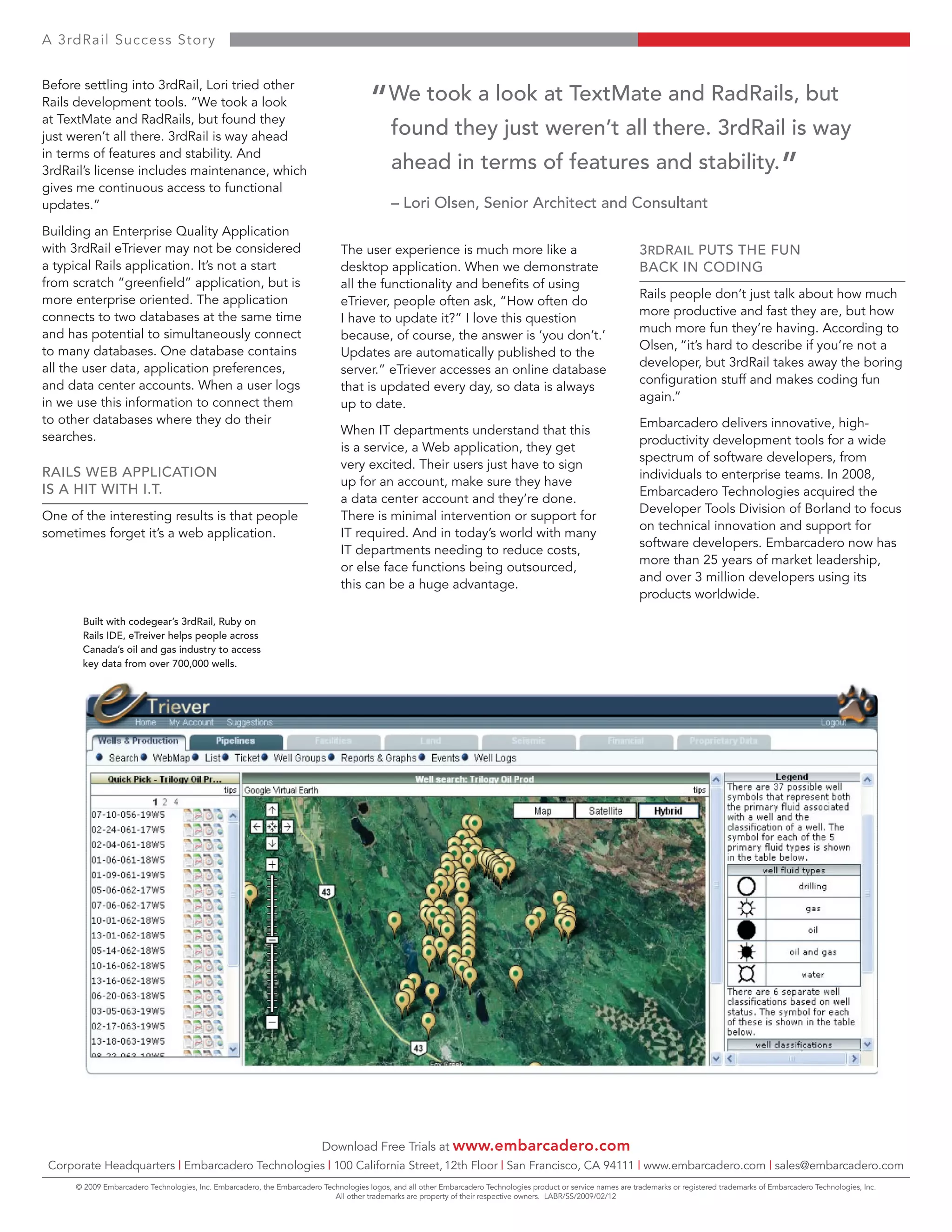Switch map view to Satellite

(x=605, y=811)
